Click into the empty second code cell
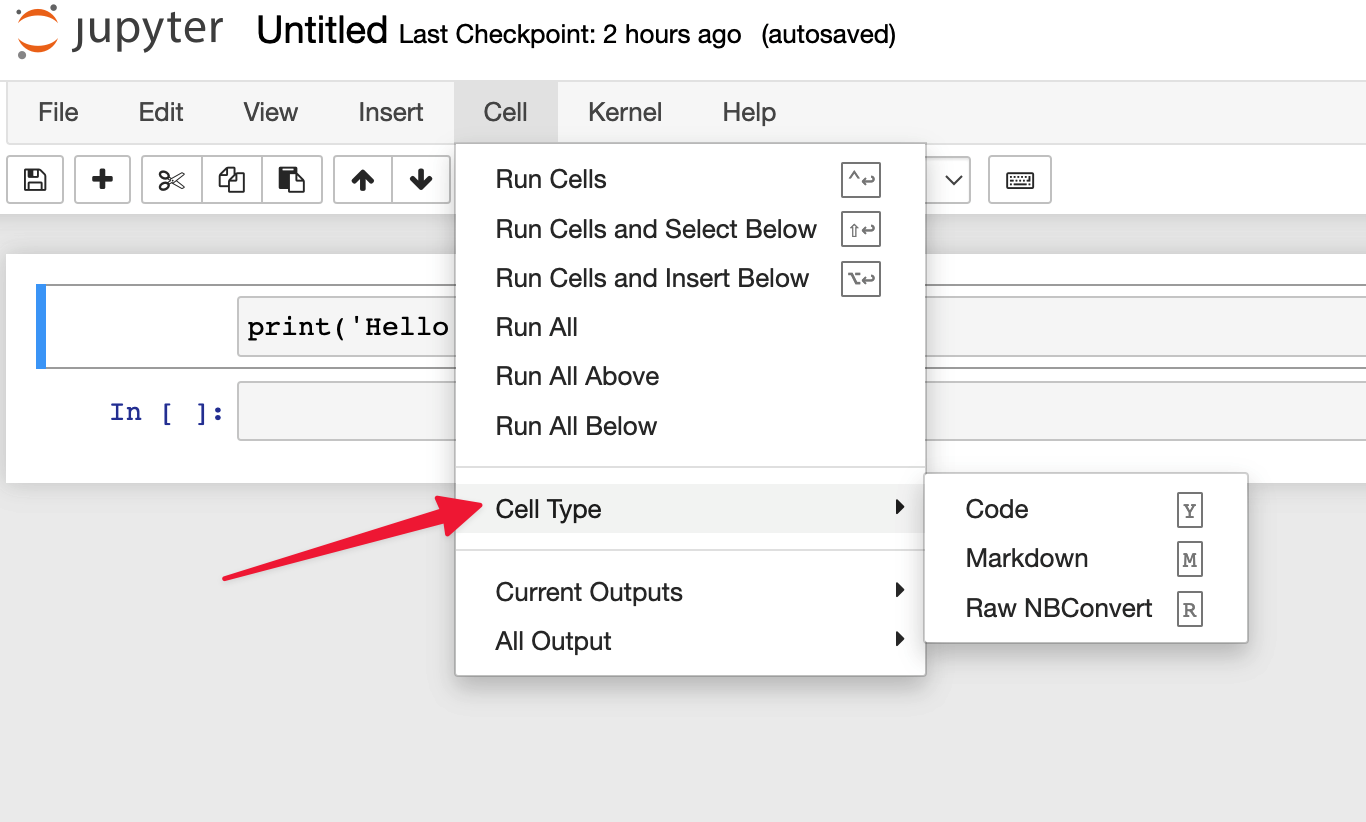1366x822 pixels. coord(346,411)
